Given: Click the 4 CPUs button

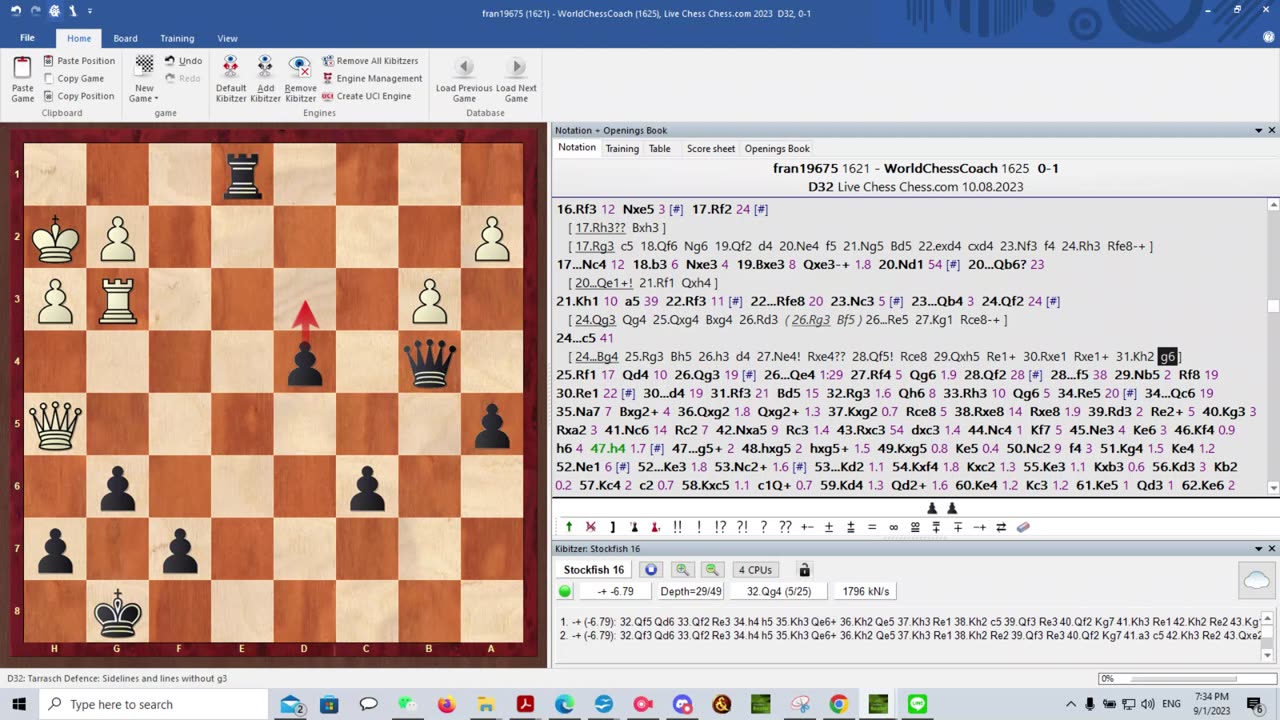Looking at the screenshot, I should (x=755, y=570).
